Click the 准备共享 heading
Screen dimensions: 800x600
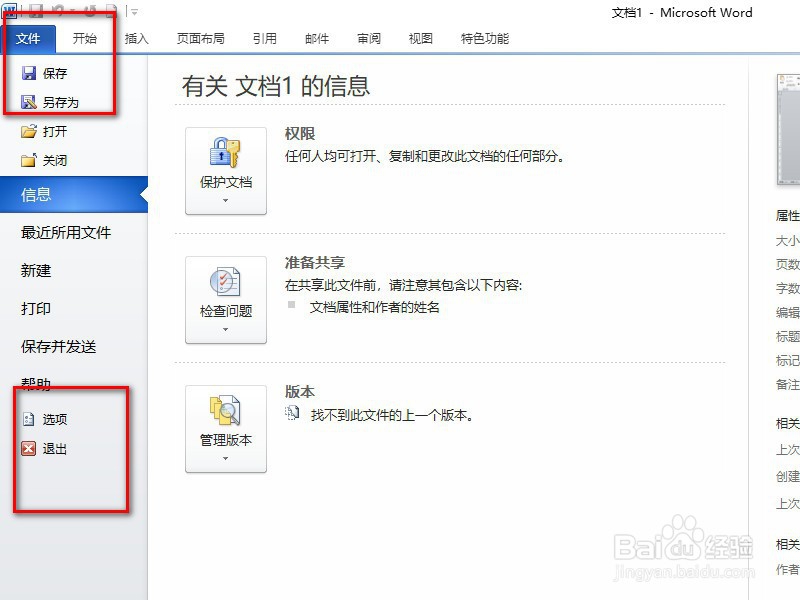tap(315, 263)
